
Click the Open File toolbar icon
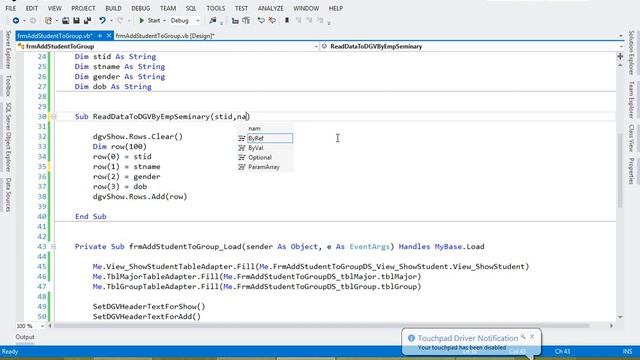(x=65, y=20)
